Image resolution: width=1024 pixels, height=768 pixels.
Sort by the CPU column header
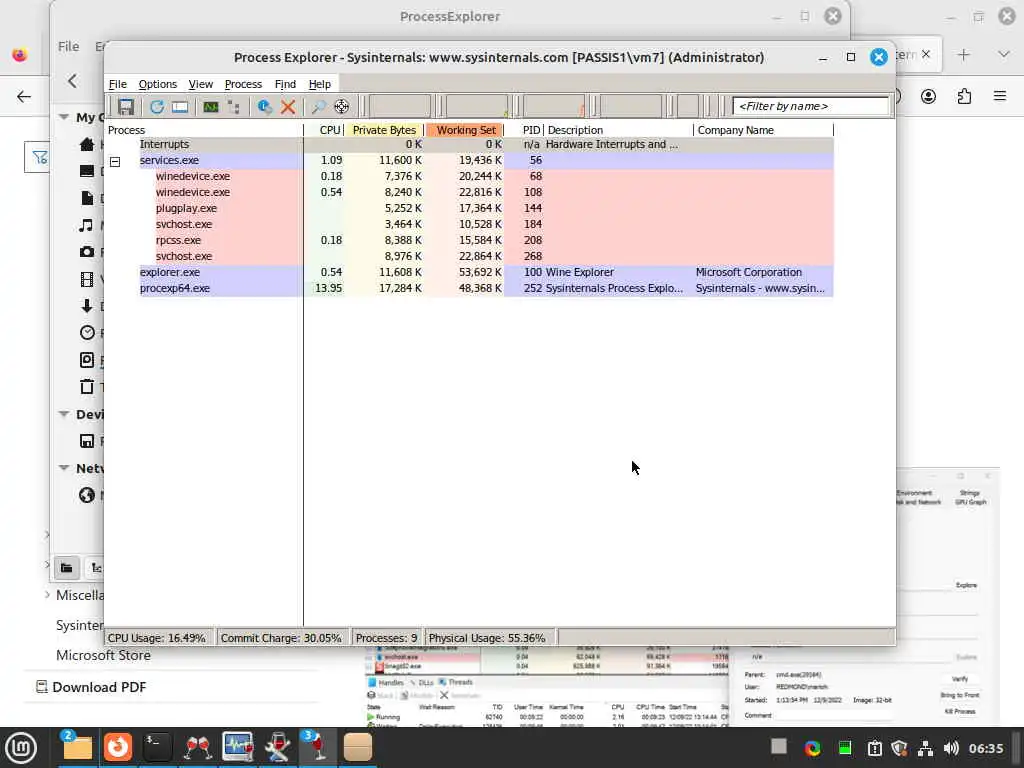pyautogui.click(x=324, y=130)
